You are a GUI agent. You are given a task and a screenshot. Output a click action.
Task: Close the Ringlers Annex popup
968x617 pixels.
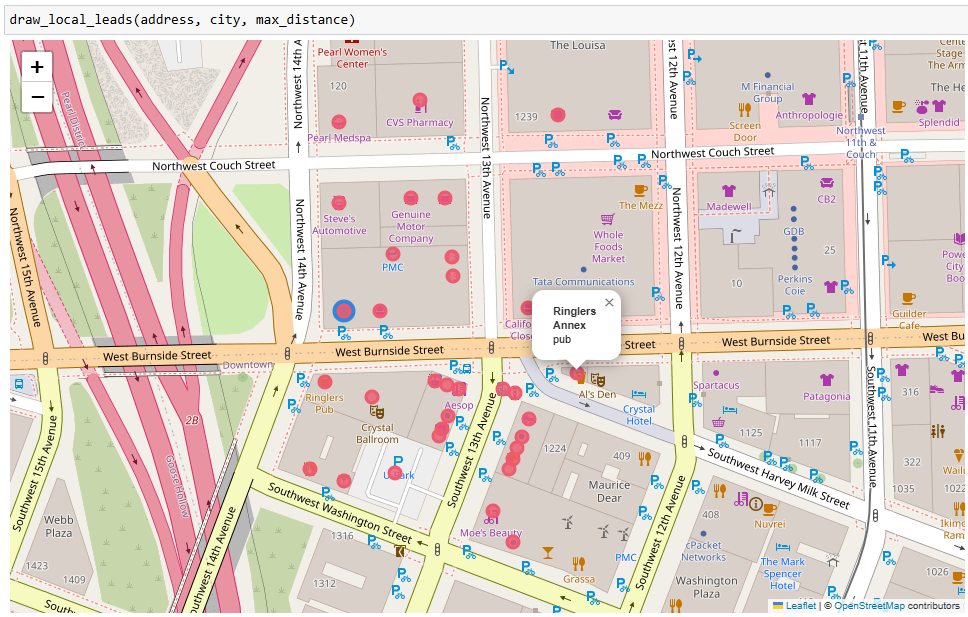tap(609, 303)
